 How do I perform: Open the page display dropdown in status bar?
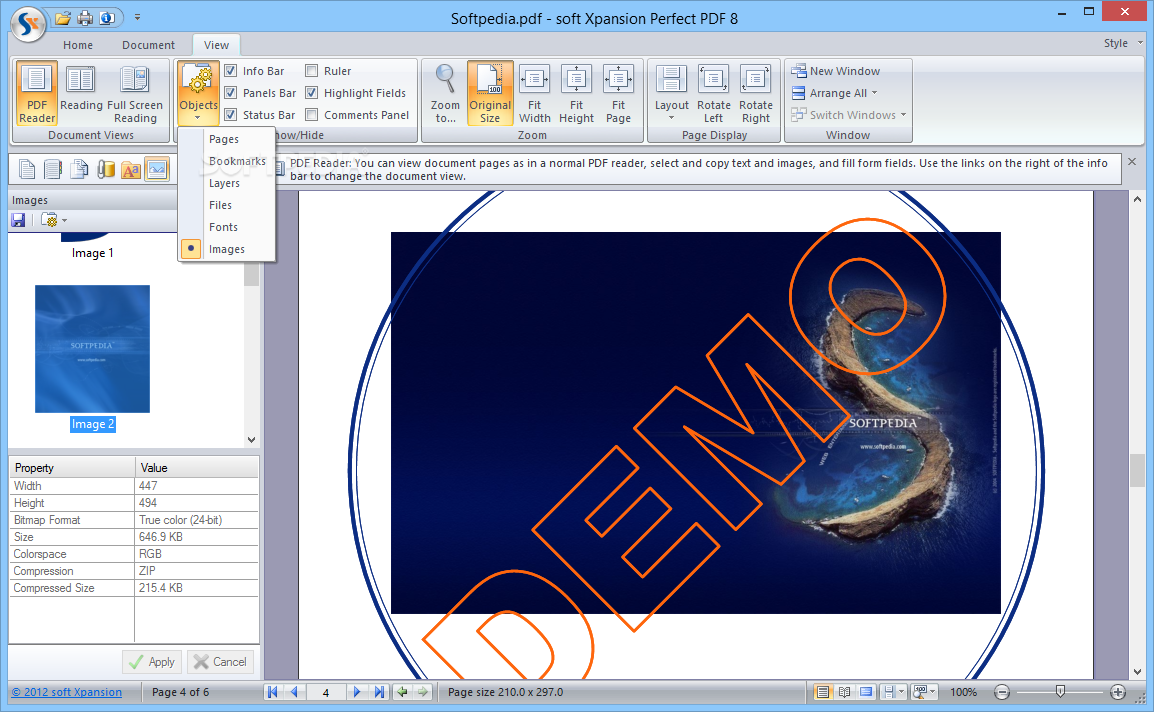pos(893,691)
